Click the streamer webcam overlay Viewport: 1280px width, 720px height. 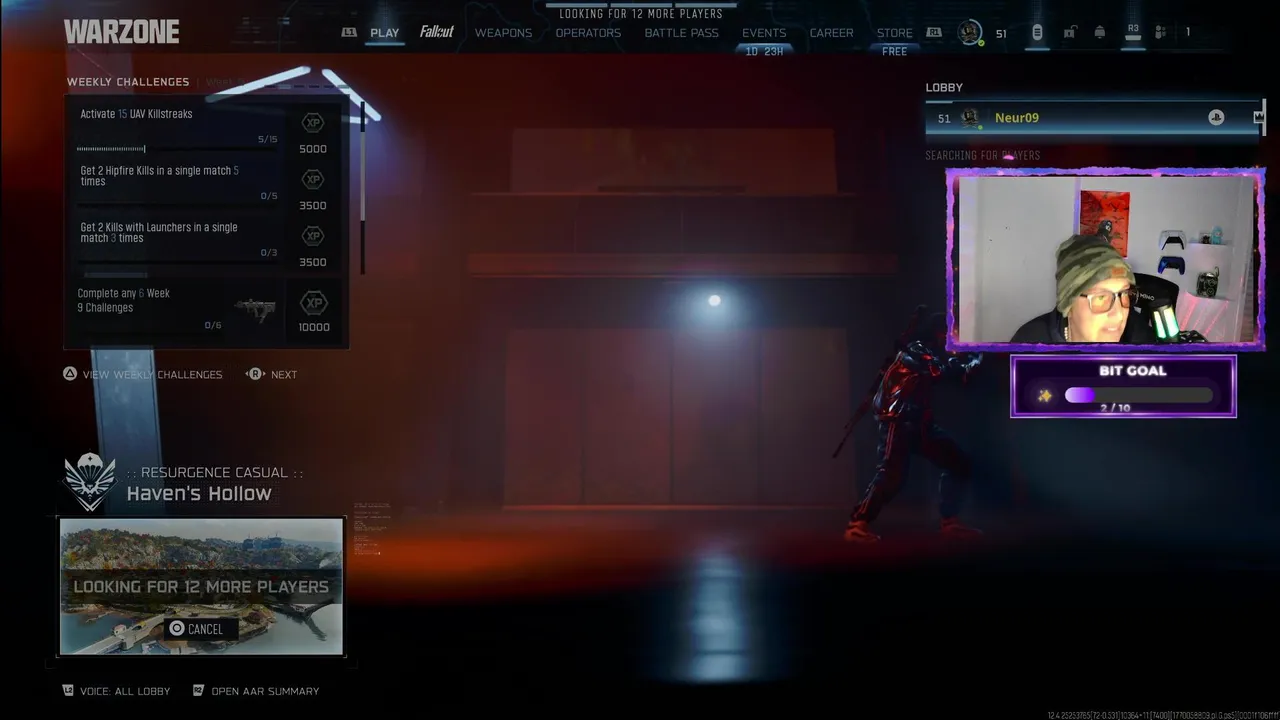pyautogui.click(x=1106, y=260)
